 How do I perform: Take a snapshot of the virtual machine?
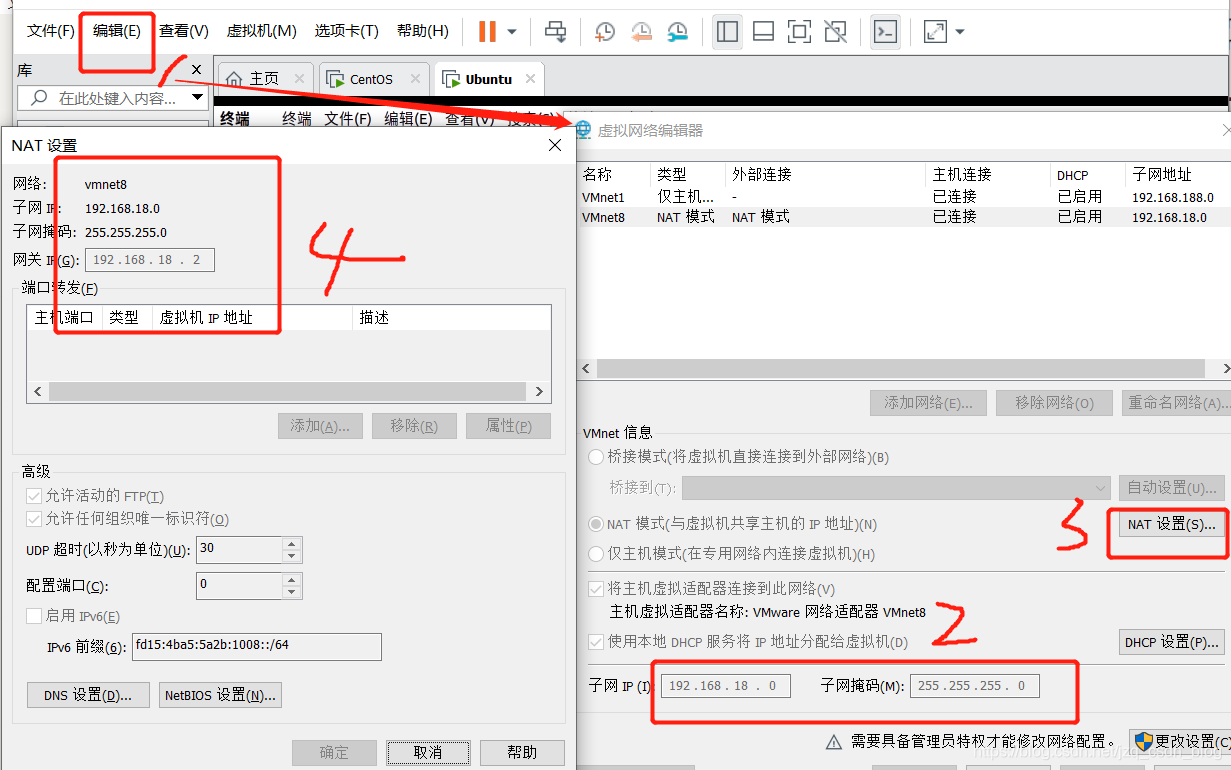[x=603, y=31]
